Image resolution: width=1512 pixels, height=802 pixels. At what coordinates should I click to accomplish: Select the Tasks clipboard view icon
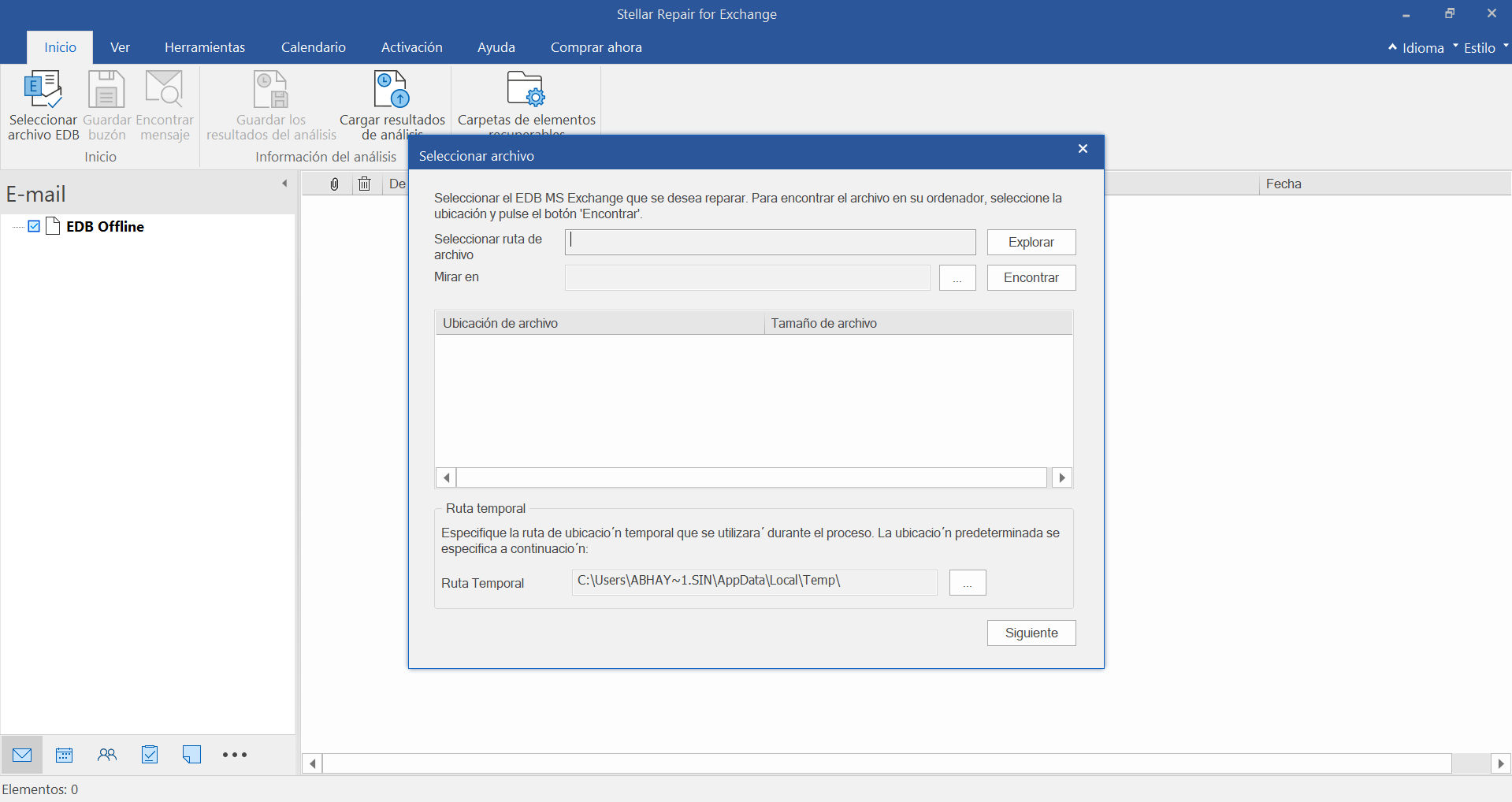pos(150,754)
